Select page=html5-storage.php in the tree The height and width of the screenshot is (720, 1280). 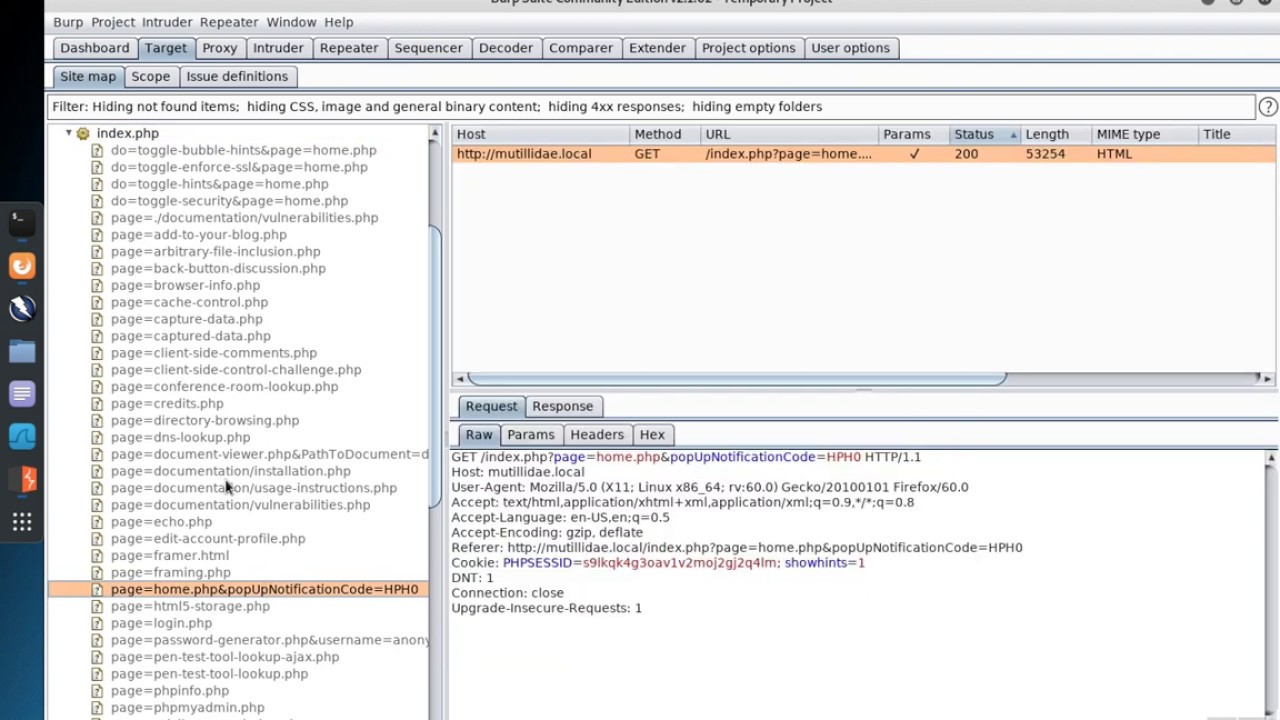190,606
